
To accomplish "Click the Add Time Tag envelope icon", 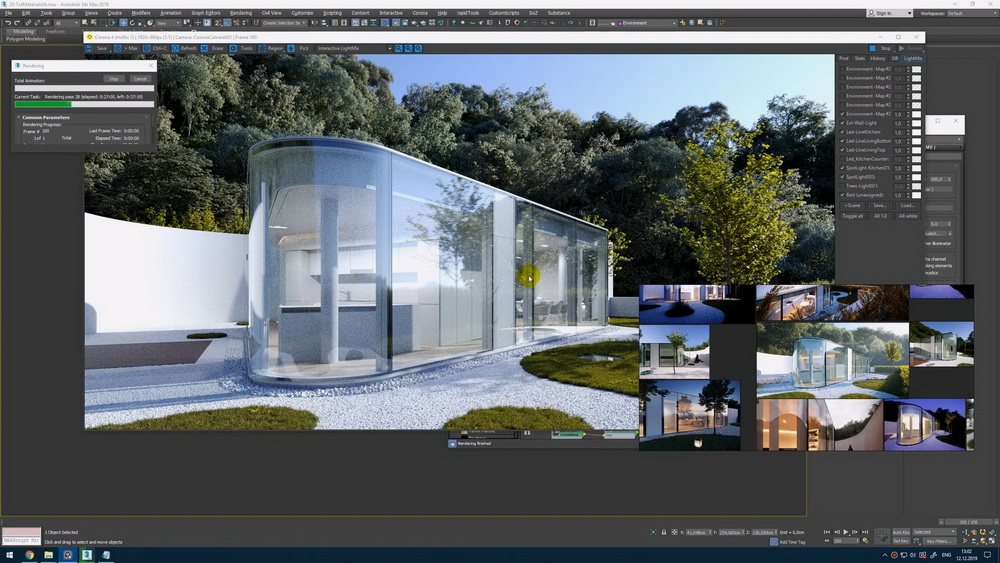I will 774,542.
